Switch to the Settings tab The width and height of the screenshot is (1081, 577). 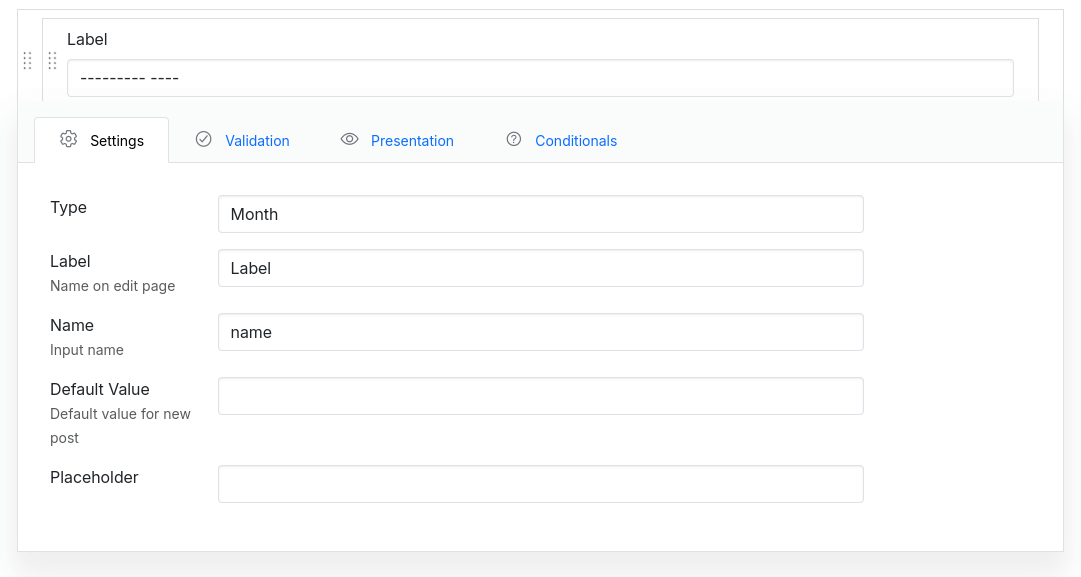click(x=116, y=141)
